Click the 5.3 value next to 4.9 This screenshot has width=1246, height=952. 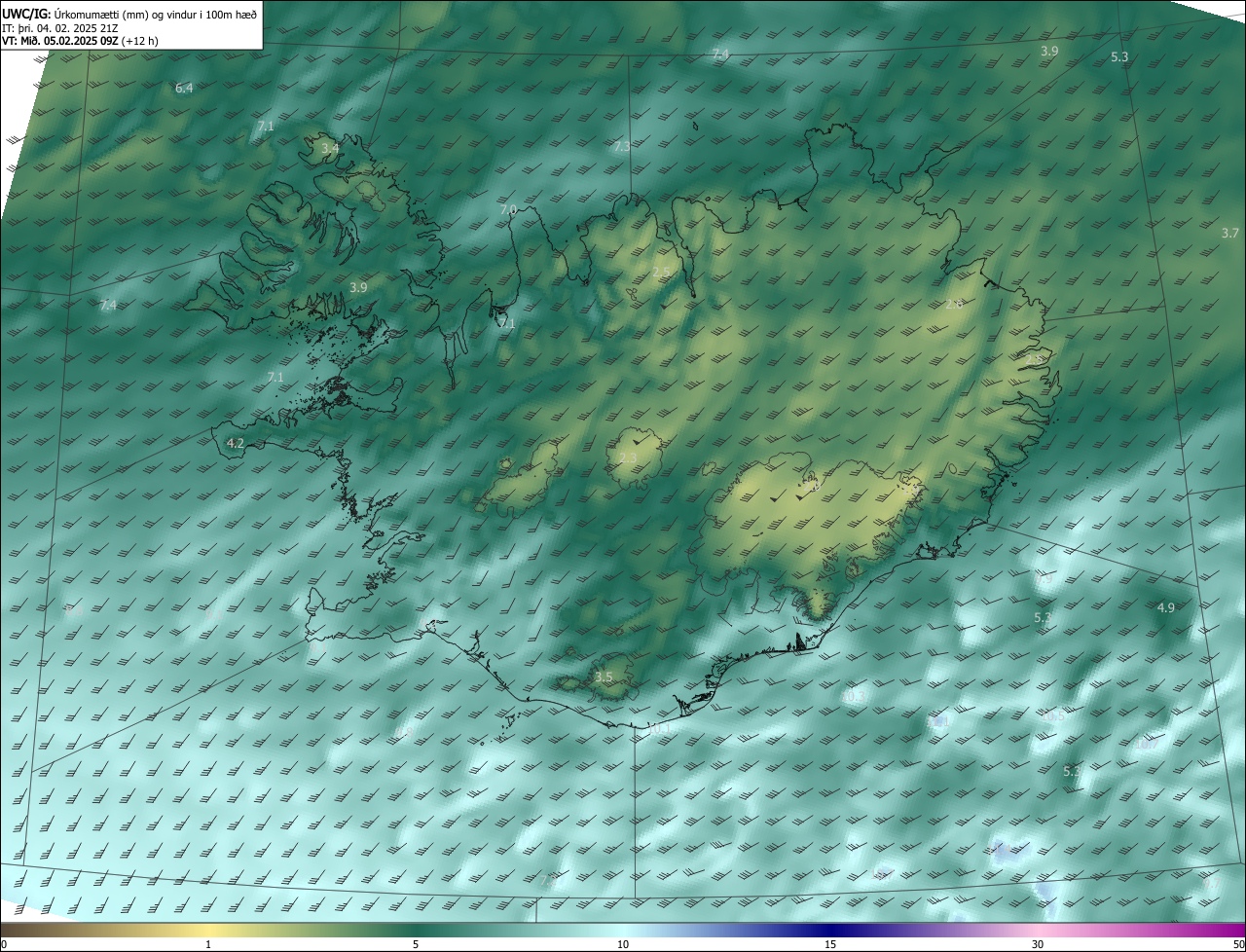tap(1043, 618)
